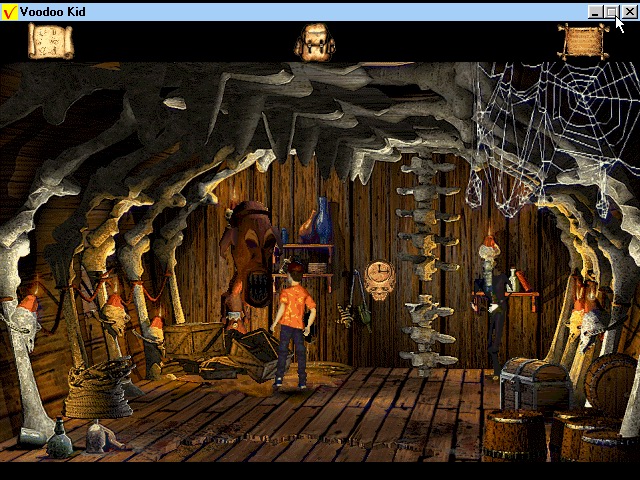640x480 pixels.
Task: Click the red book on right shelf
Action: pos(524,281)
